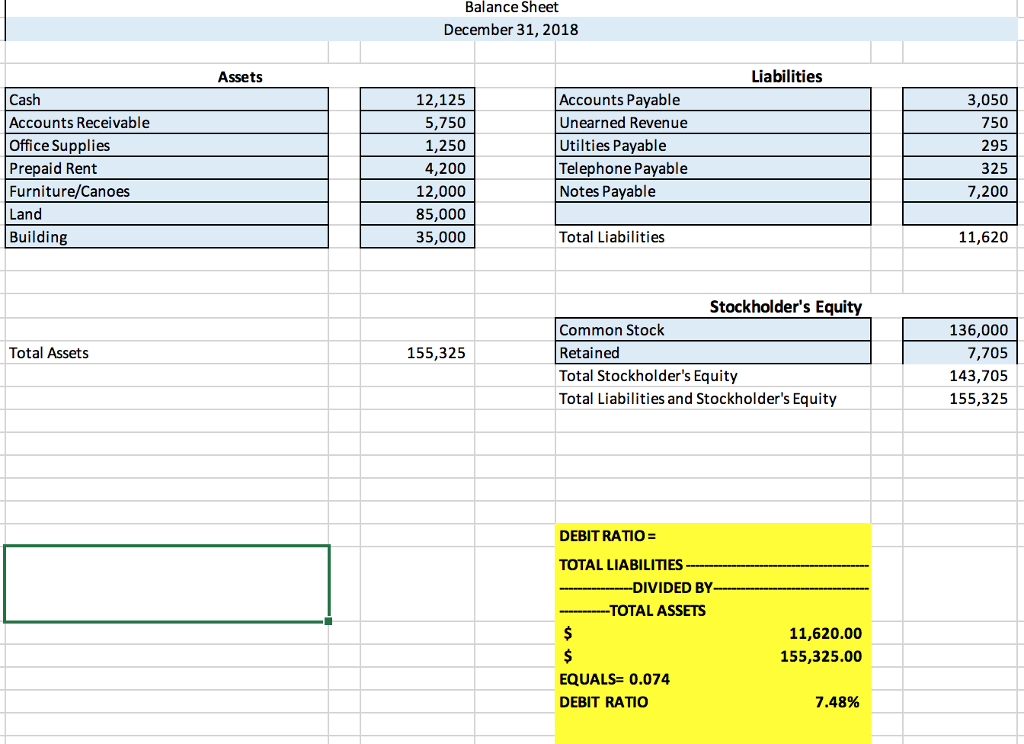Click the Balance Sheet title cell
Image resolution: width=1024 pixels, height=744 pixels.
511,8
